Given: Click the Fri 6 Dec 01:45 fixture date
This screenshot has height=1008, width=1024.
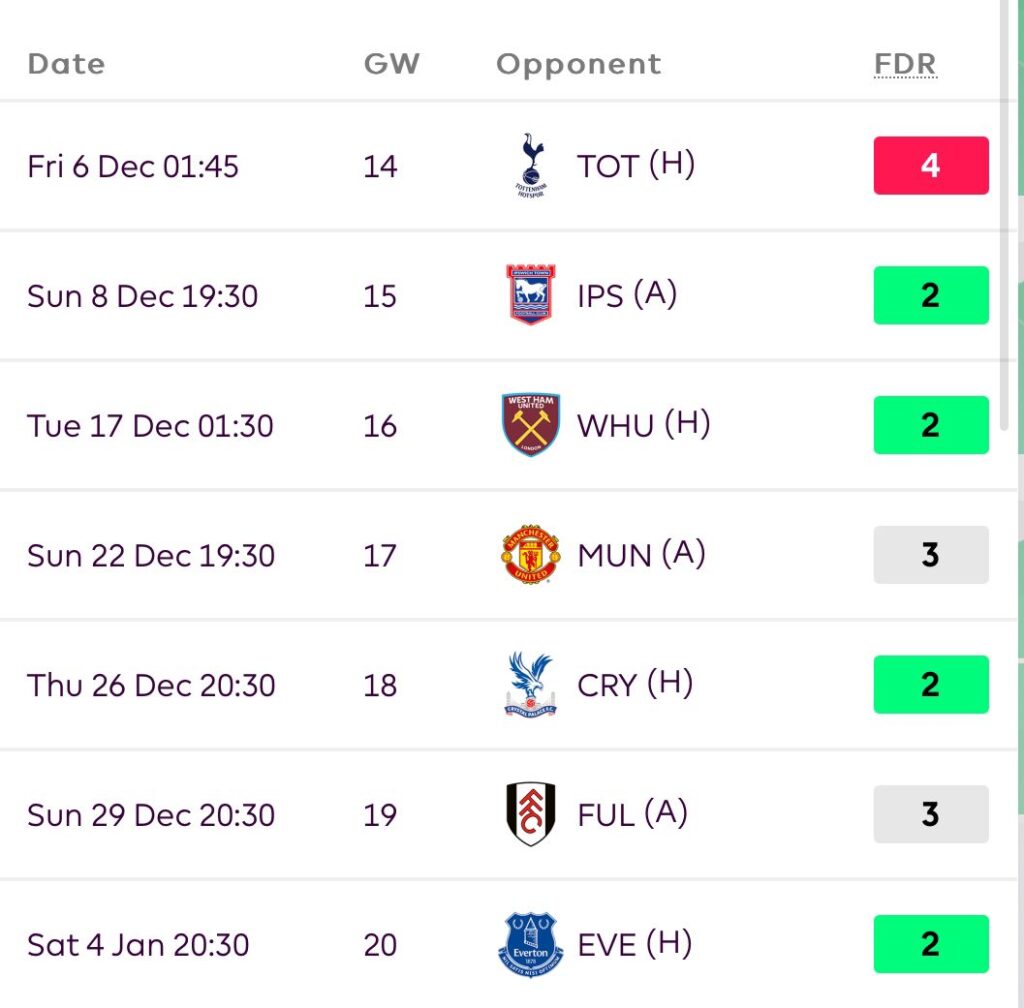Looking at the screenshot, I should (133, 166).
